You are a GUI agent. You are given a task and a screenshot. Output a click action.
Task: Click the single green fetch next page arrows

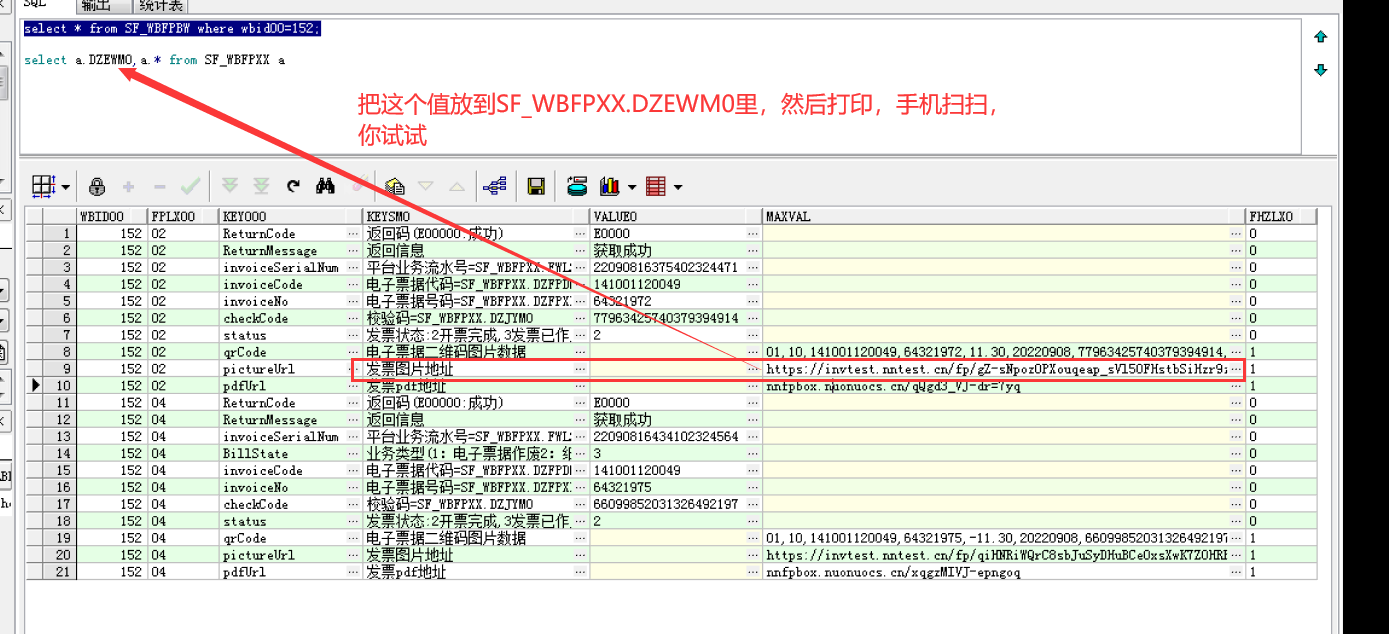[230, 186]
